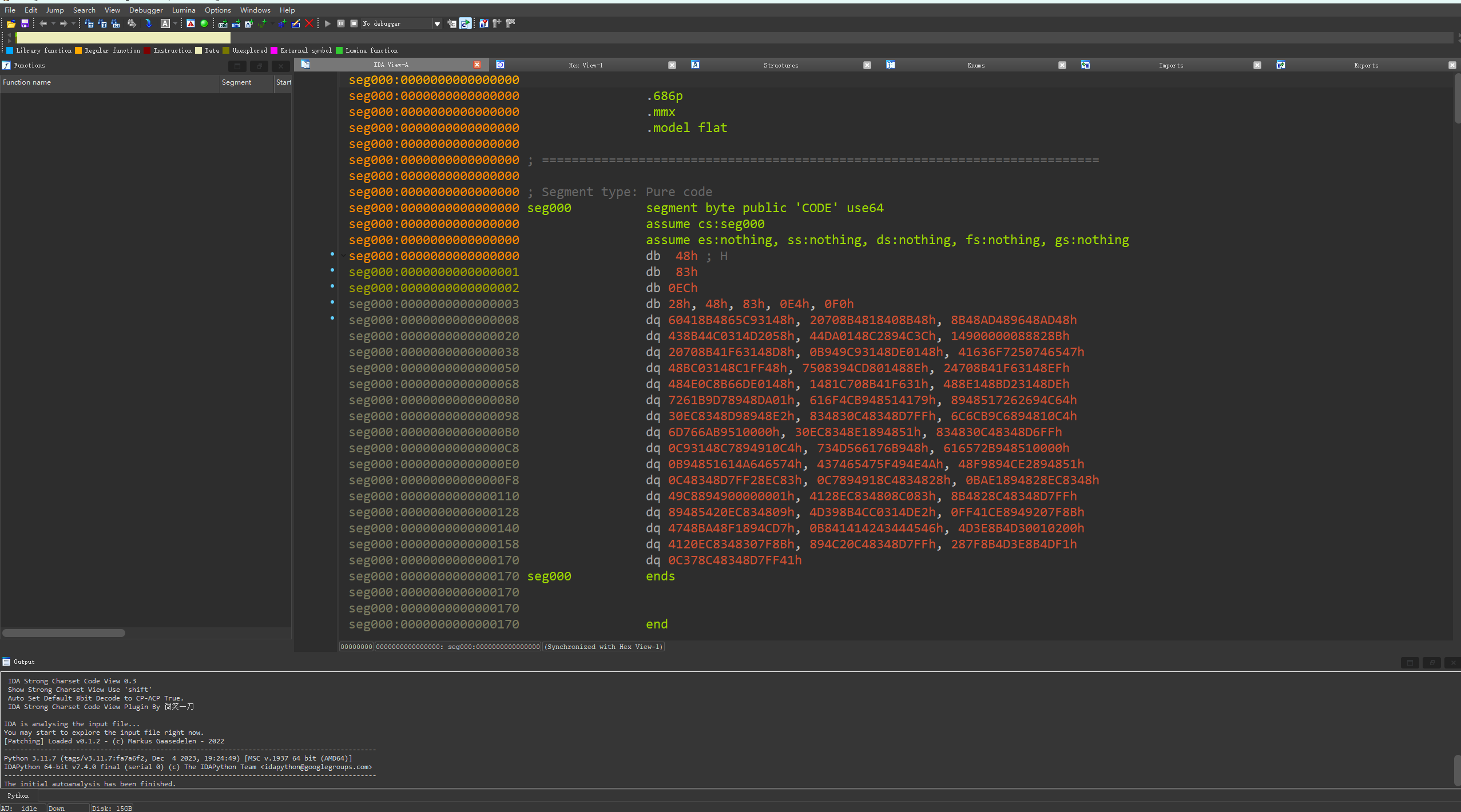Click the Data swatch in navigation band
1461x812 pixels.
click(198, 50)
